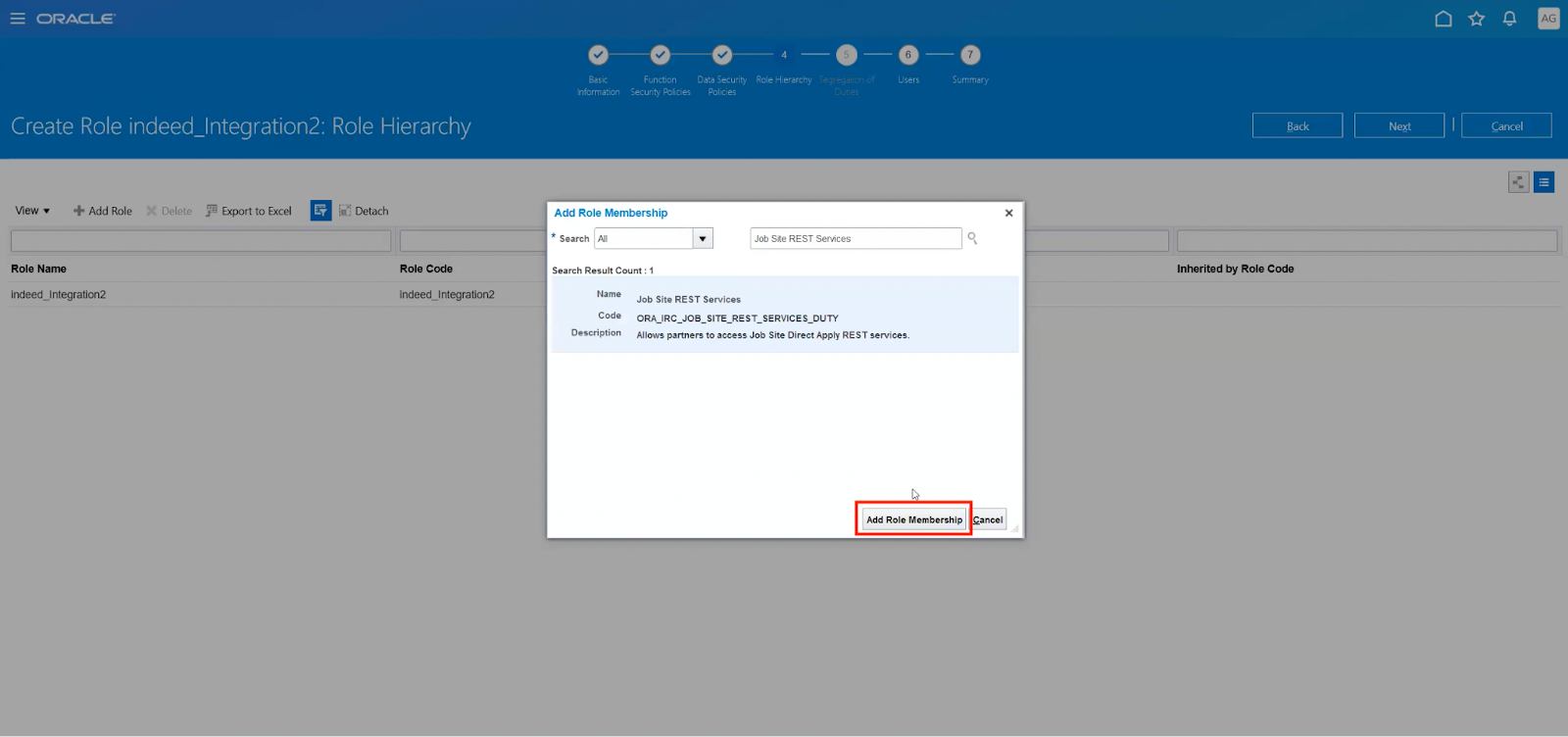Open the notifications bell
Viewport: 1568px width, 737px height.
tap(1510, 19)
